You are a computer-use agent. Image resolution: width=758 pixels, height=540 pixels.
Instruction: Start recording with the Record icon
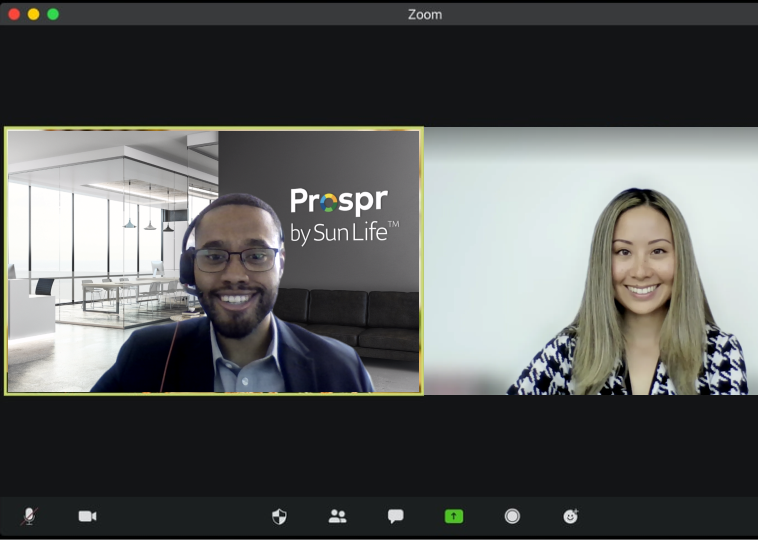pyautogui.click(x=512, y=516)
